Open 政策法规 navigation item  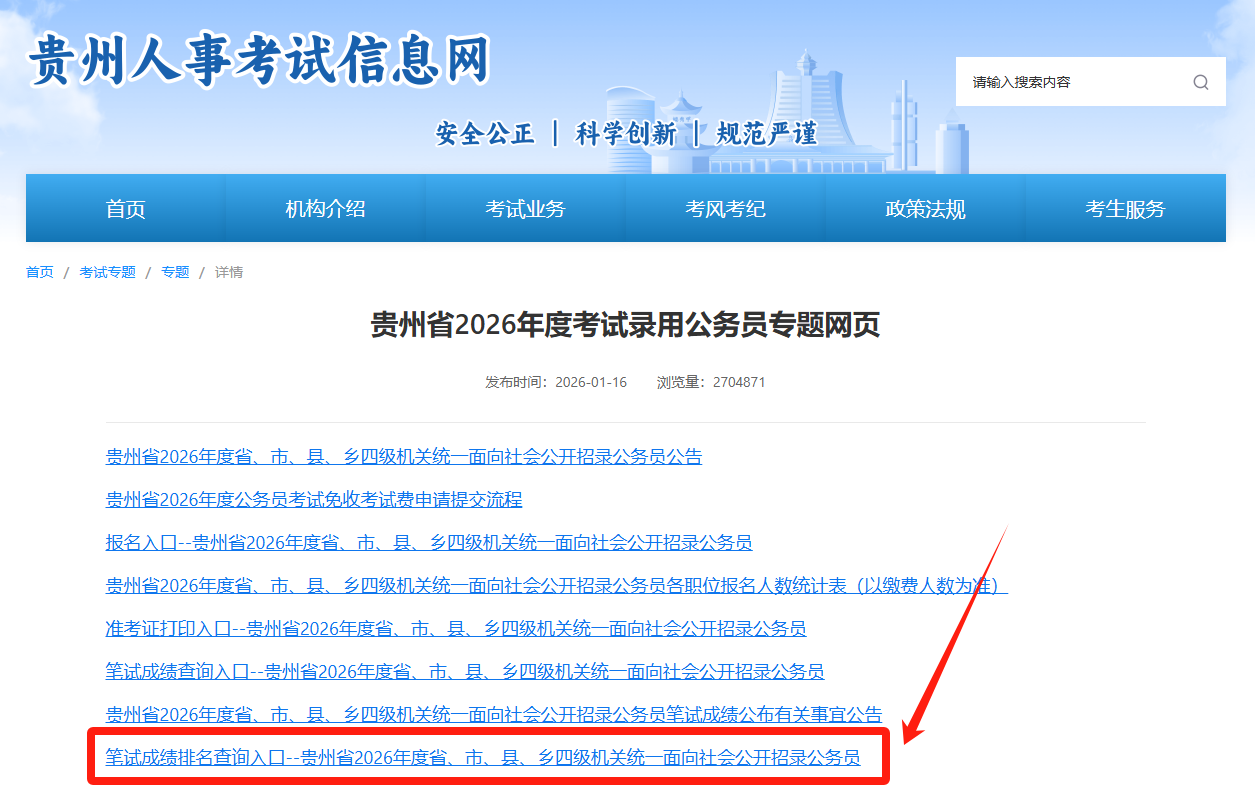[x=925, y=209]
